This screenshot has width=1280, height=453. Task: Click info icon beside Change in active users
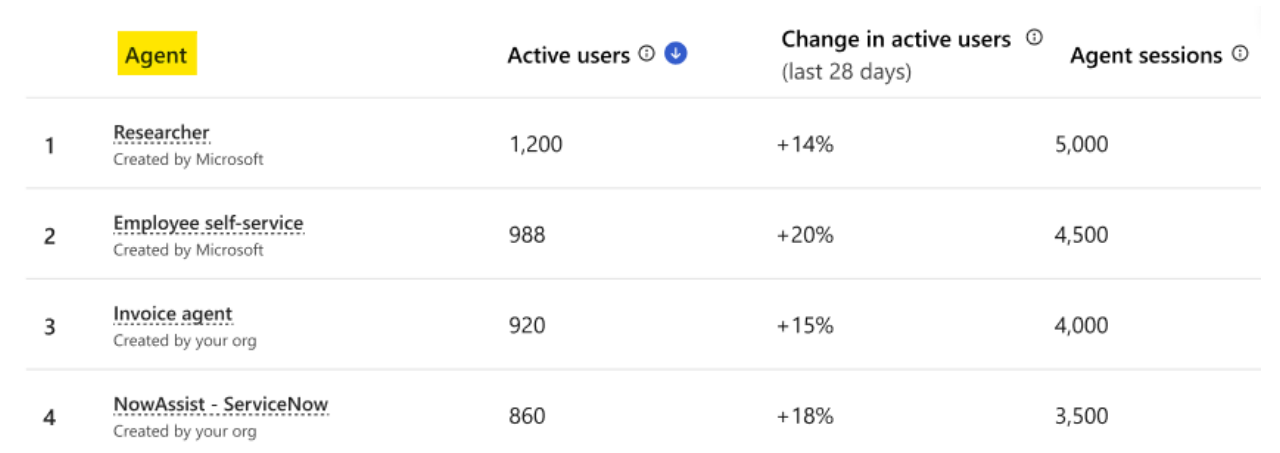click(x=1034, y=37)
